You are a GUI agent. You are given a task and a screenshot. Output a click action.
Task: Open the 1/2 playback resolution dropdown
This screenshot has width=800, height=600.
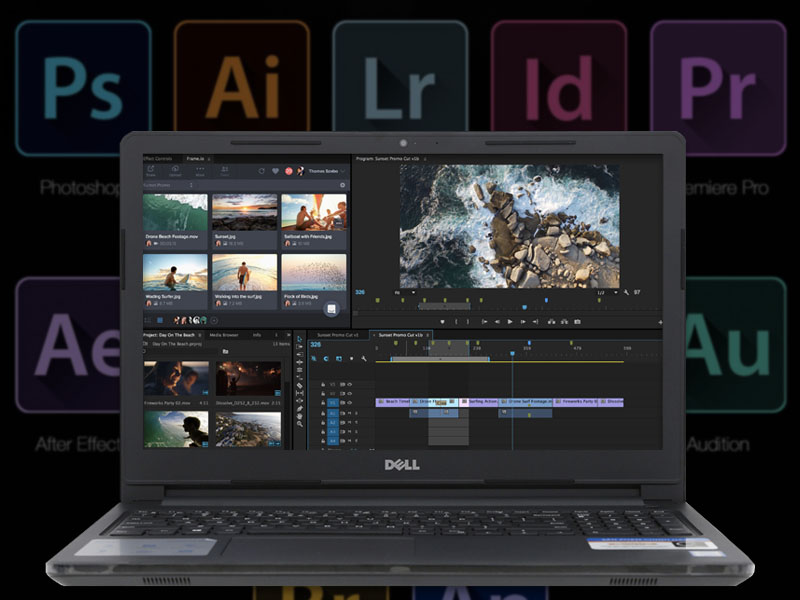tap(607, 292)
